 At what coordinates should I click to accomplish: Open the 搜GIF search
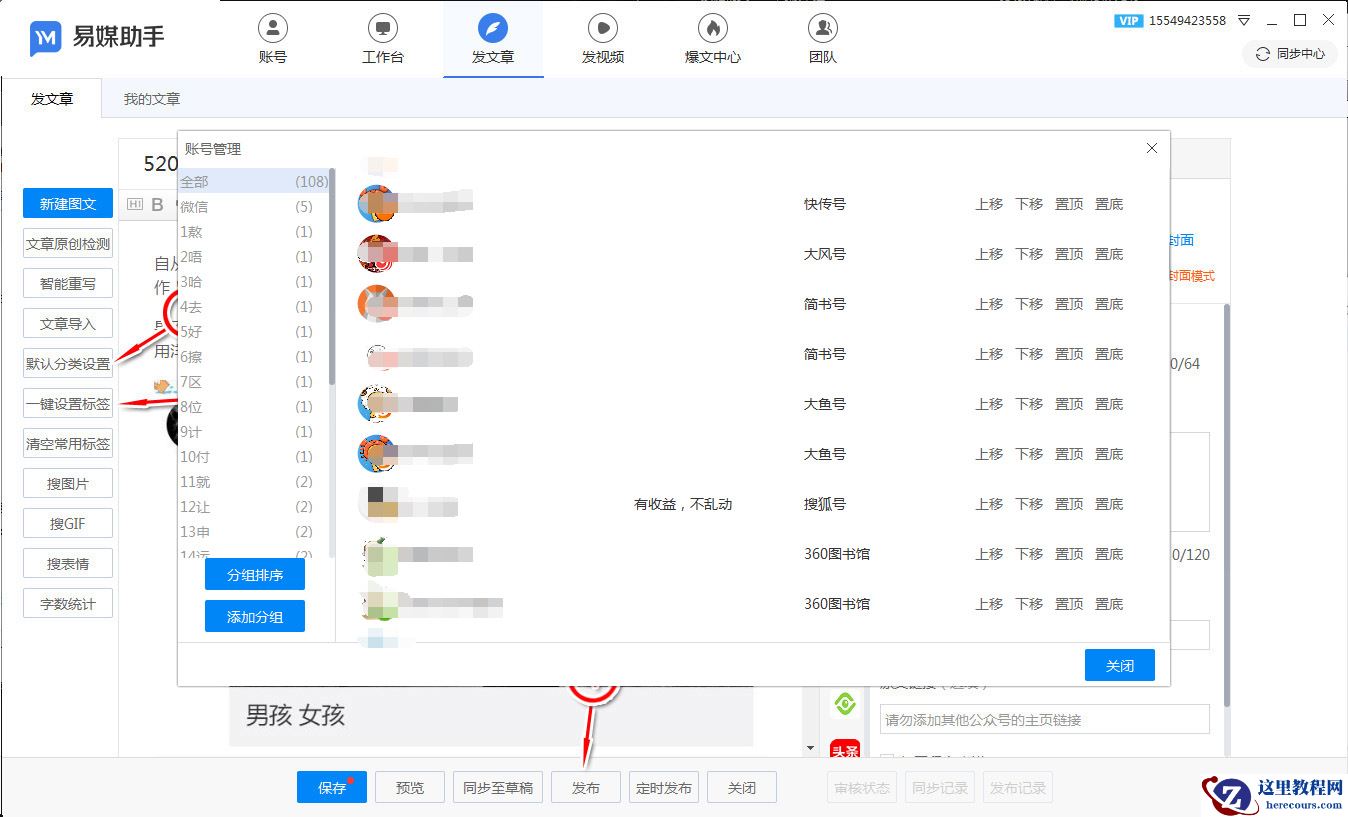tap(68, 523)
